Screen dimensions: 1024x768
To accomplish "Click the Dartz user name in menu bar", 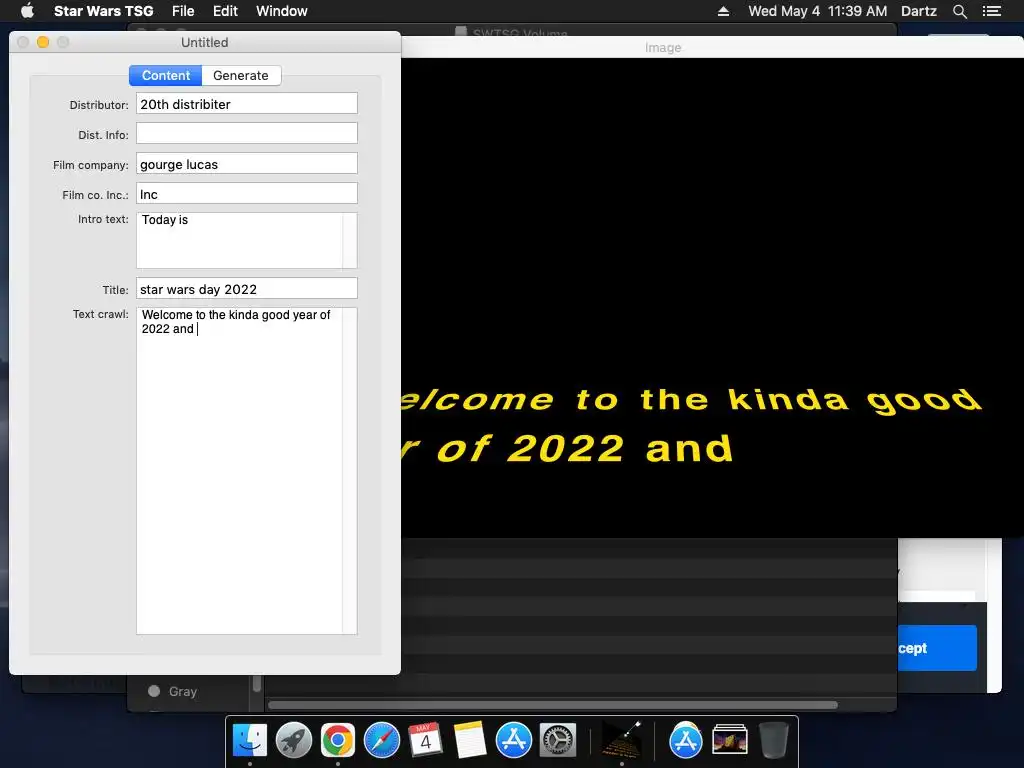I will [918, 11].
